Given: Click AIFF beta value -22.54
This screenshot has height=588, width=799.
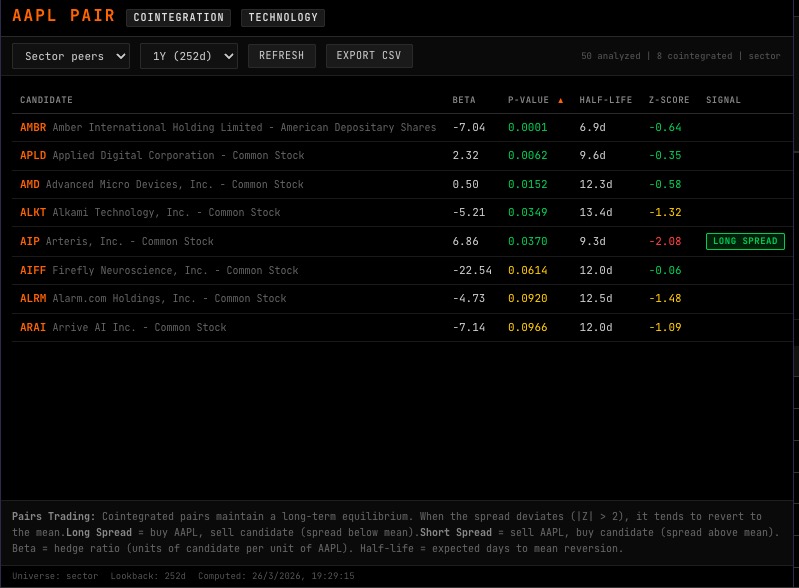Looking at the screenshot, I should pyautogui.click(x=472, y=271).
